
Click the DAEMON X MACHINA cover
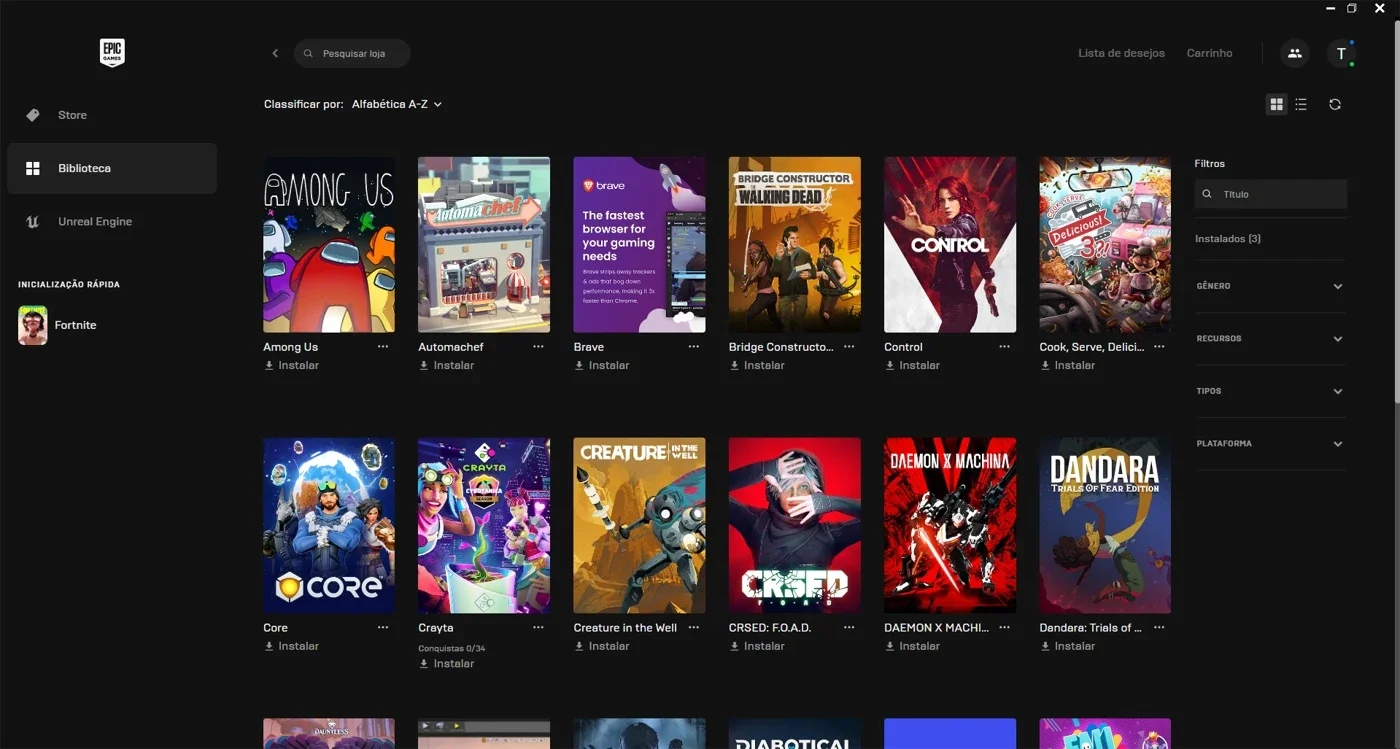950,525
